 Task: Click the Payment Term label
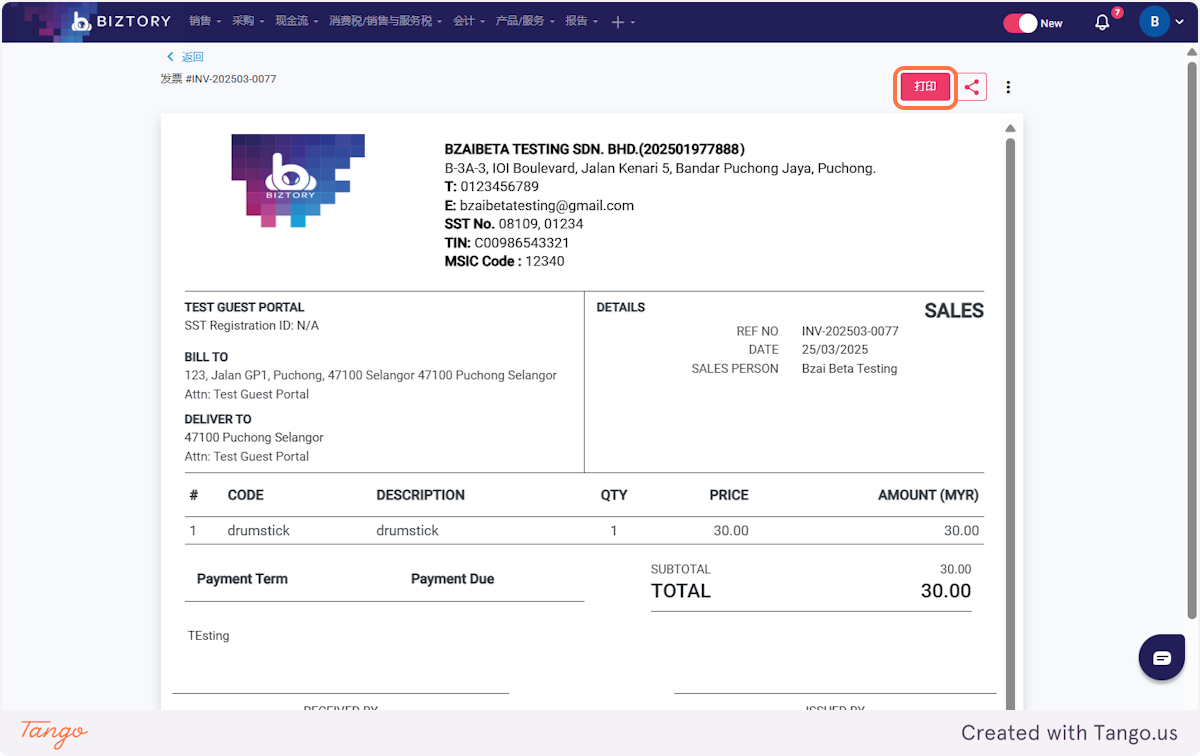tap(242, 579)
